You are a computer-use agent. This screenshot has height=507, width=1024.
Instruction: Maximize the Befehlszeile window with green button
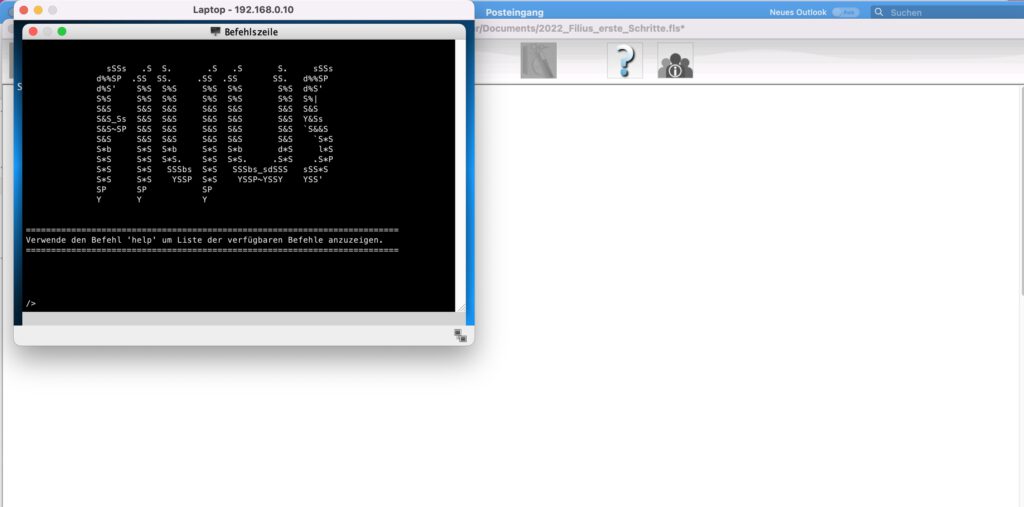(x=62, y=31)
